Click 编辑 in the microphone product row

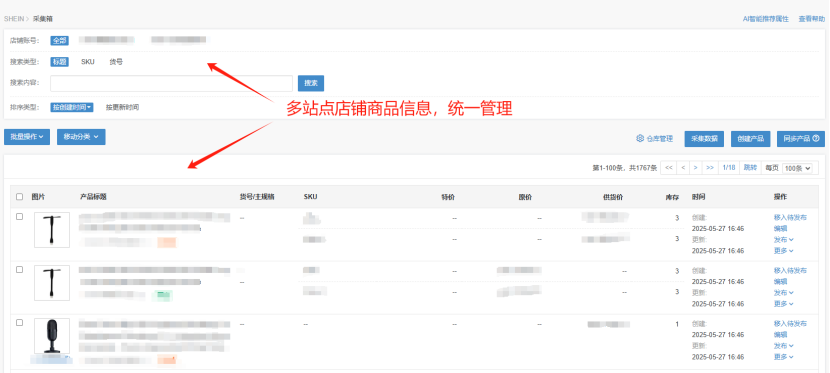[x=780, y=334]
